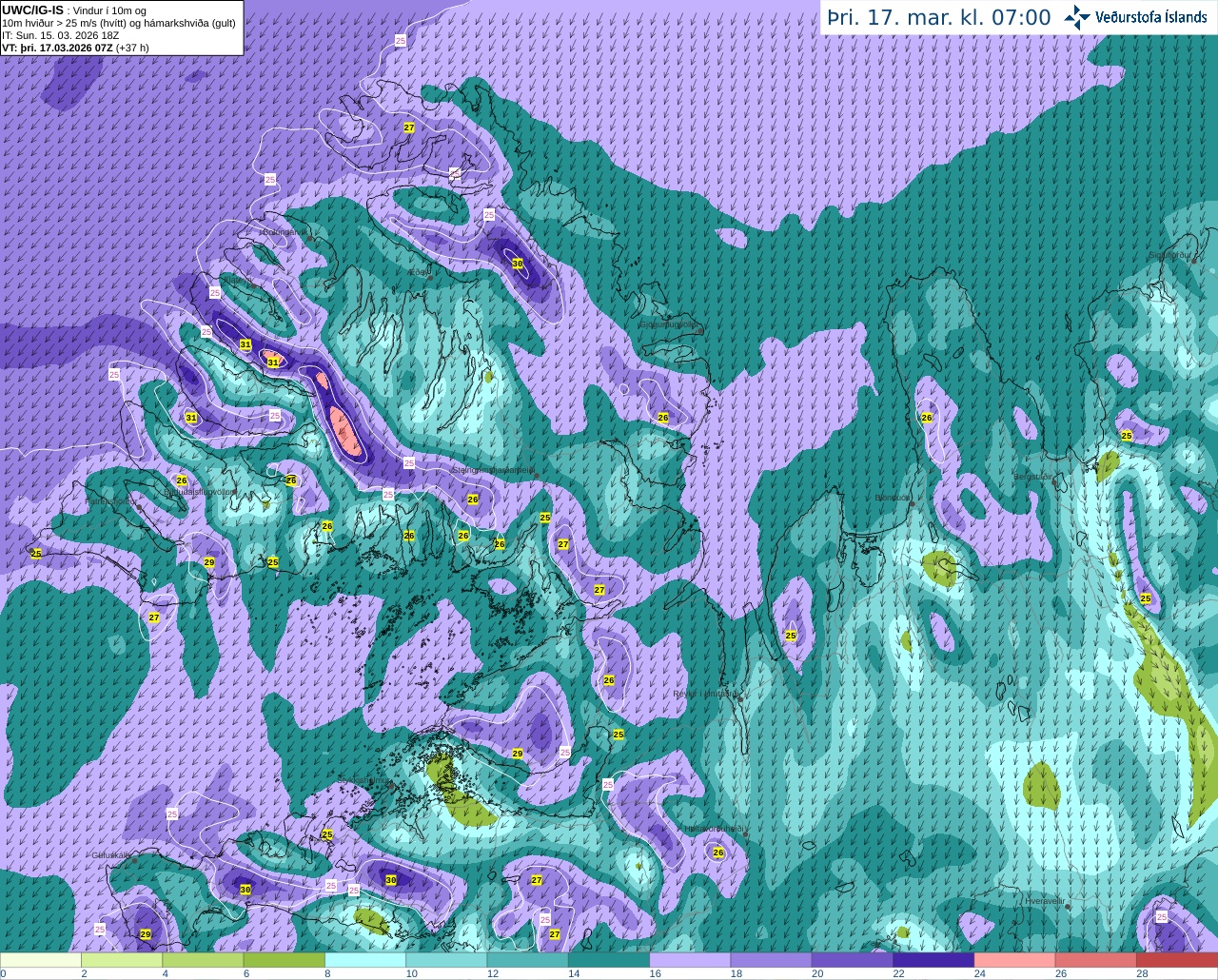Image resolution: width=1218 pixels, height=980 pixels.
Task: Click the VT: þri. 17.03.2026 07Z line
Action: click(x=75, y=47)
